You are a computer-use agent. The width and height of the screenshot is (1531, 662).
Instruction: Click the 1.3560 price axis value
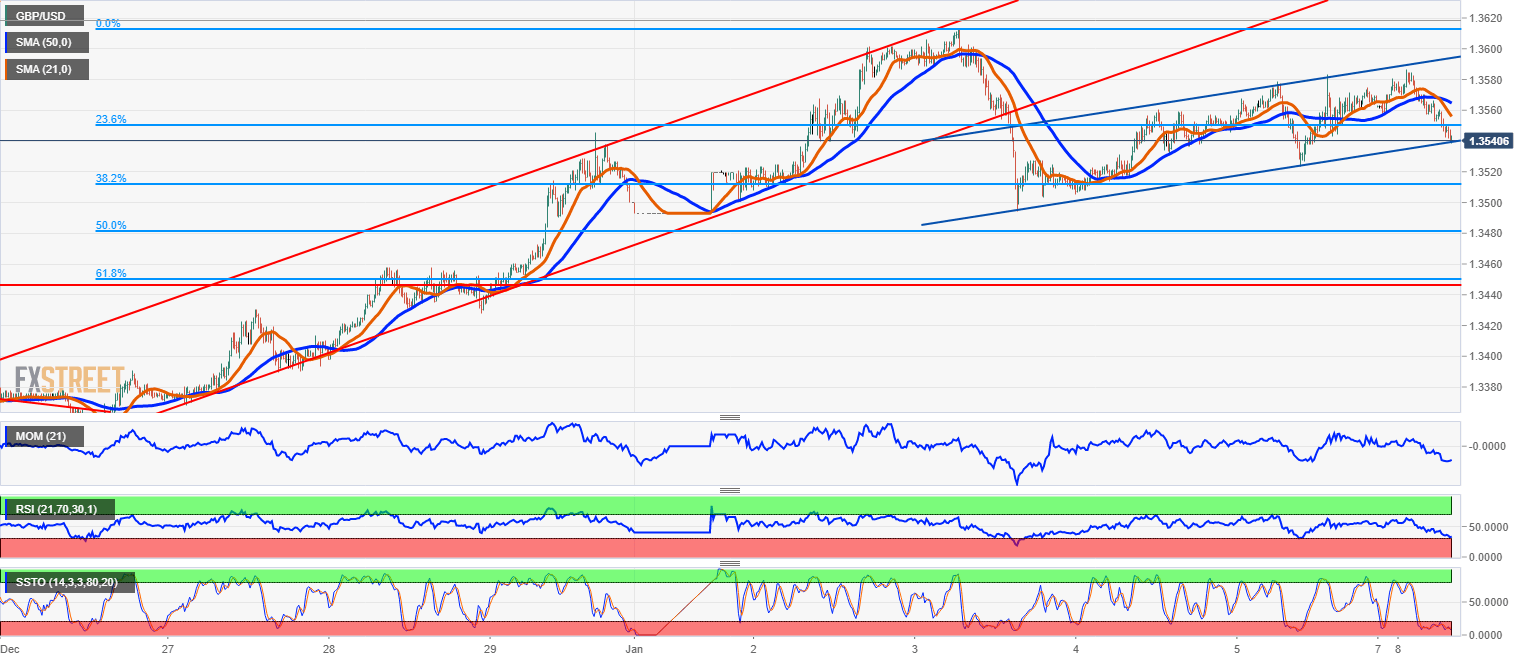(x=1486, y=111)
